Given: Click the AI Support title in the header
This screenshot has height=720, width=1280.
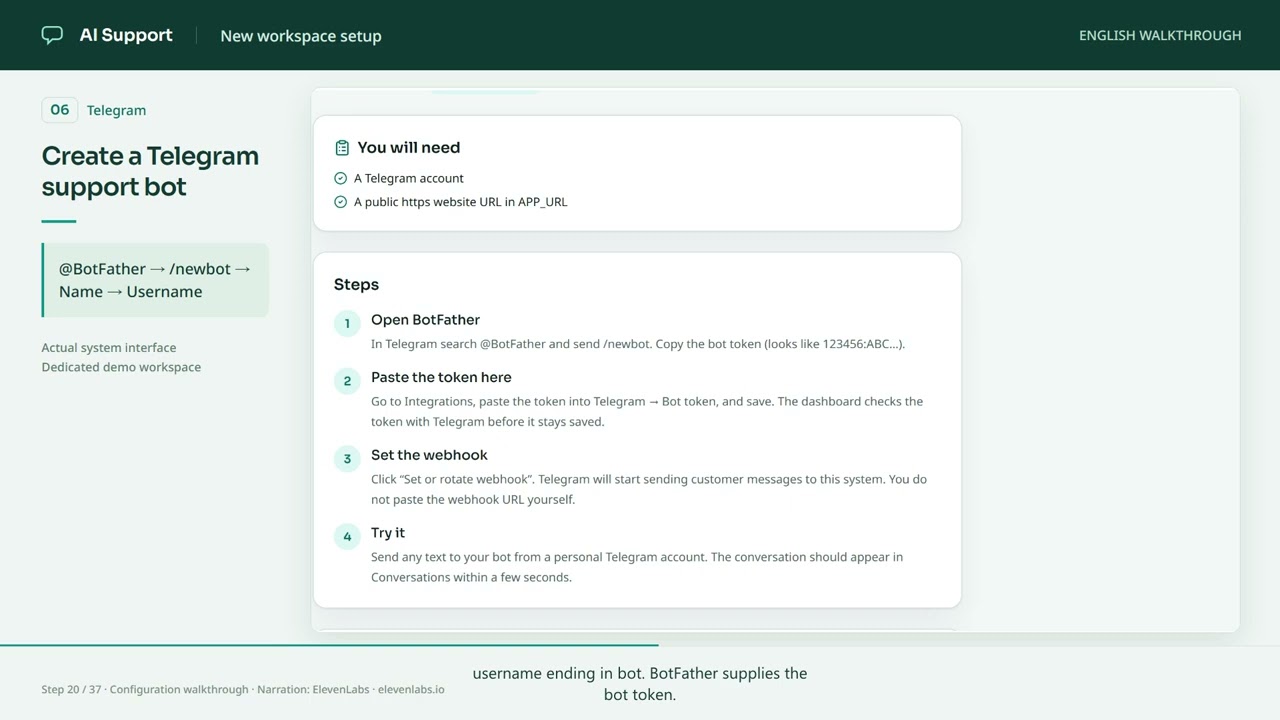Looking at the screenshot, I should click(126, 35).
